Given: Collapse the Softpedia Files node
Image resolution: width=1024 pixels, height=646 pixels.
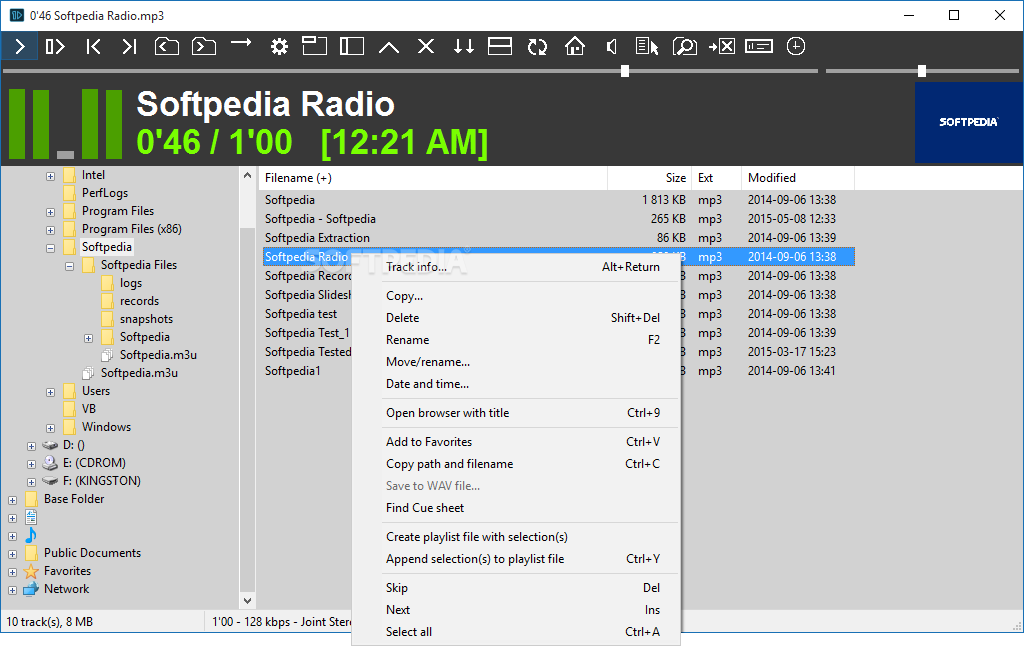Looking at the screenshot, I should (x=69, y=266).
